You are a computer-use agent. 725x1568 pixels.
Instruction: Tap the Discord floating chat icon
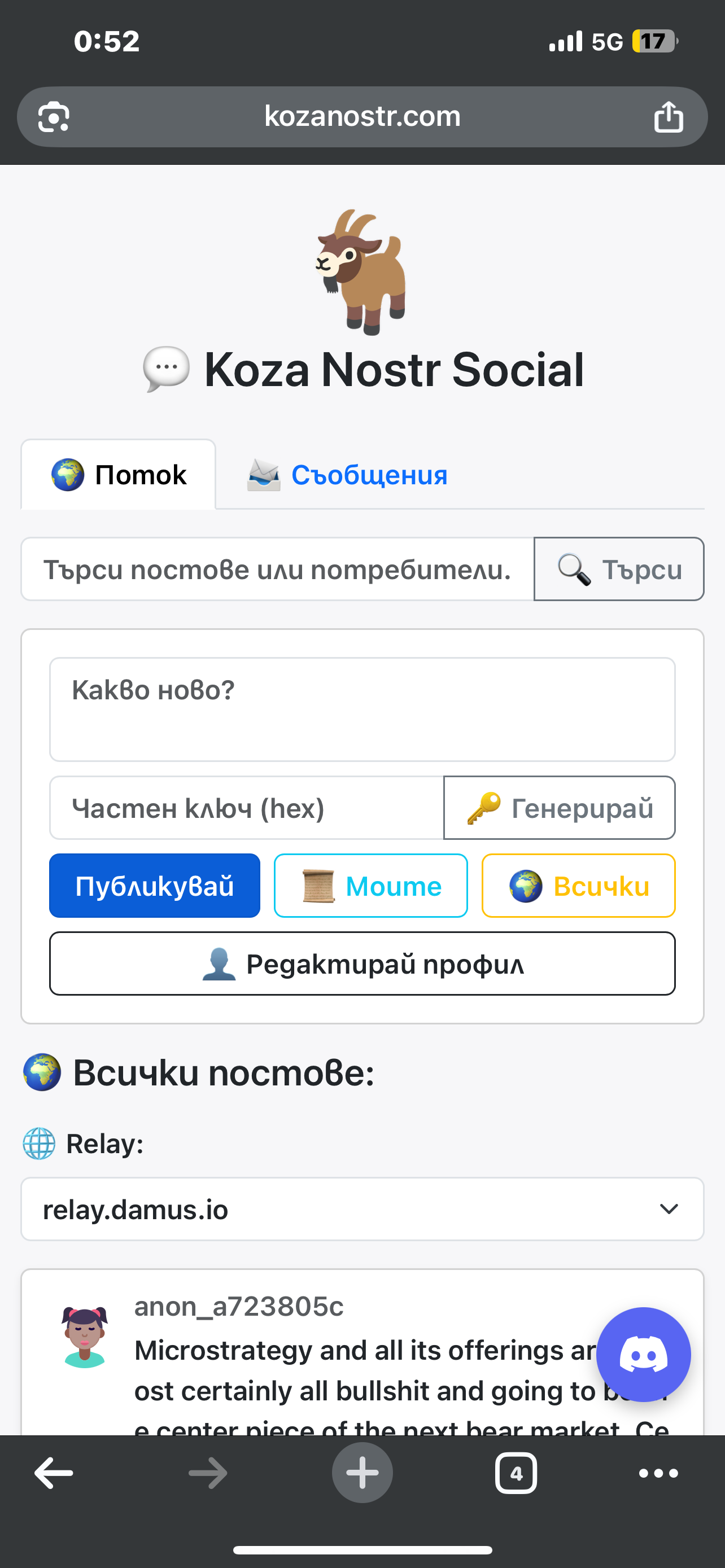[644, 1354]
